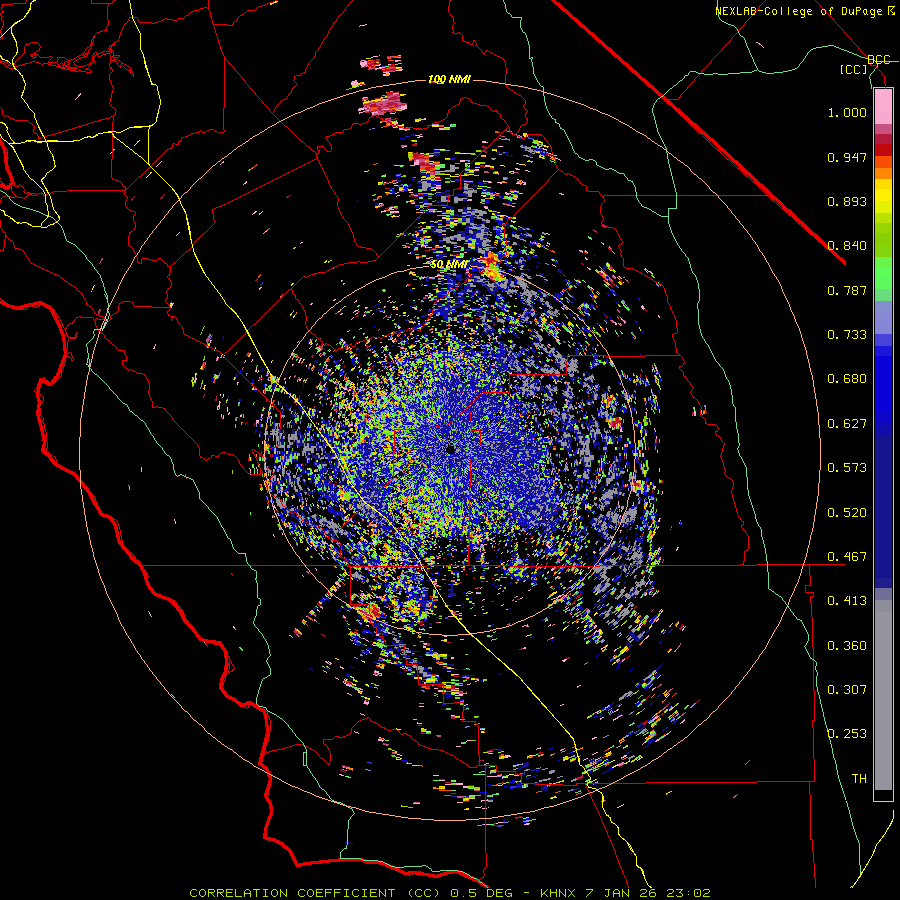Pick the gray segment of the color bar
This screenshot has height=900, width=900.
(883, 695)
